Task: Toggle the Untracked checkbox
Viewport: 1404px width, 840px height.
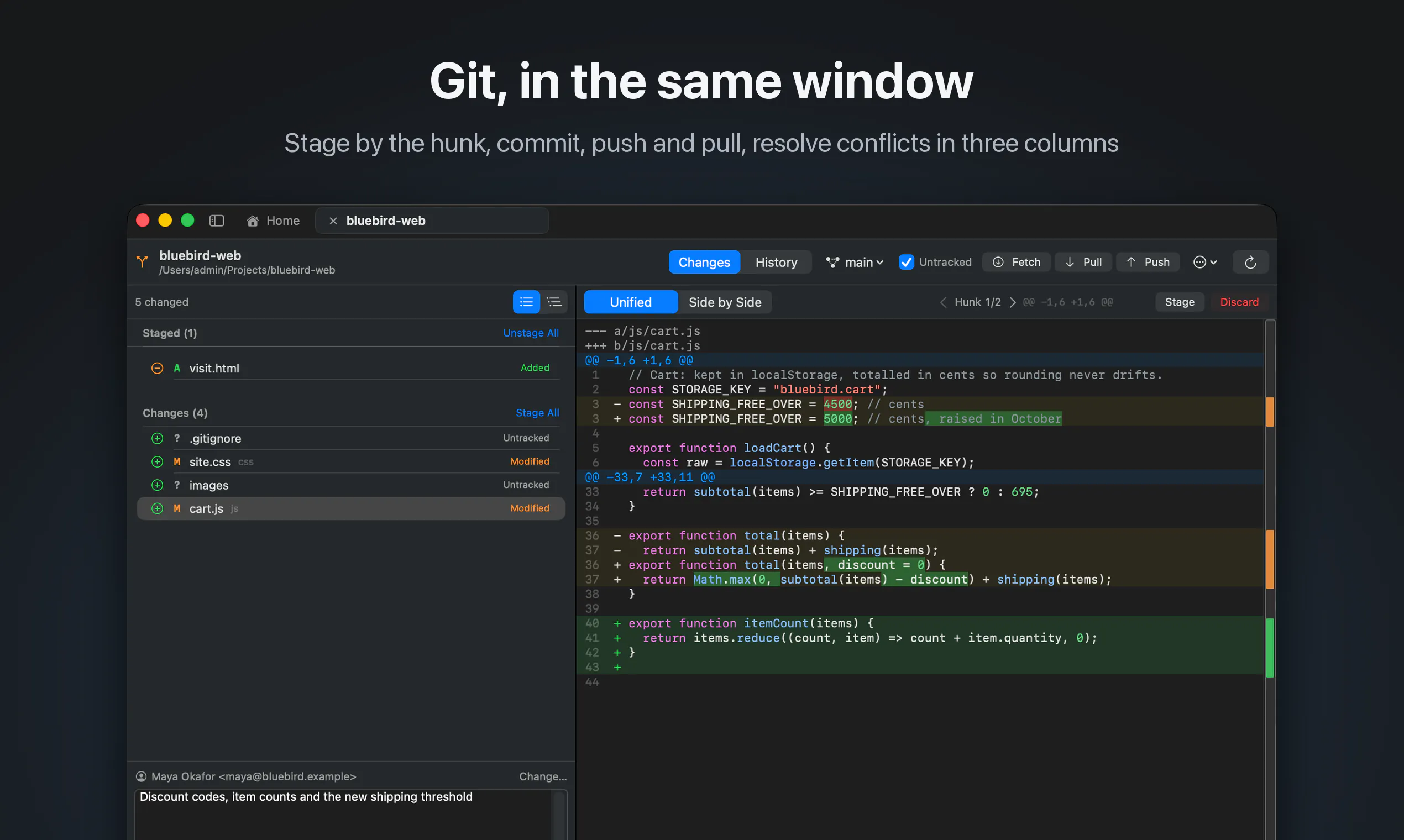Action: click(907, 262)
